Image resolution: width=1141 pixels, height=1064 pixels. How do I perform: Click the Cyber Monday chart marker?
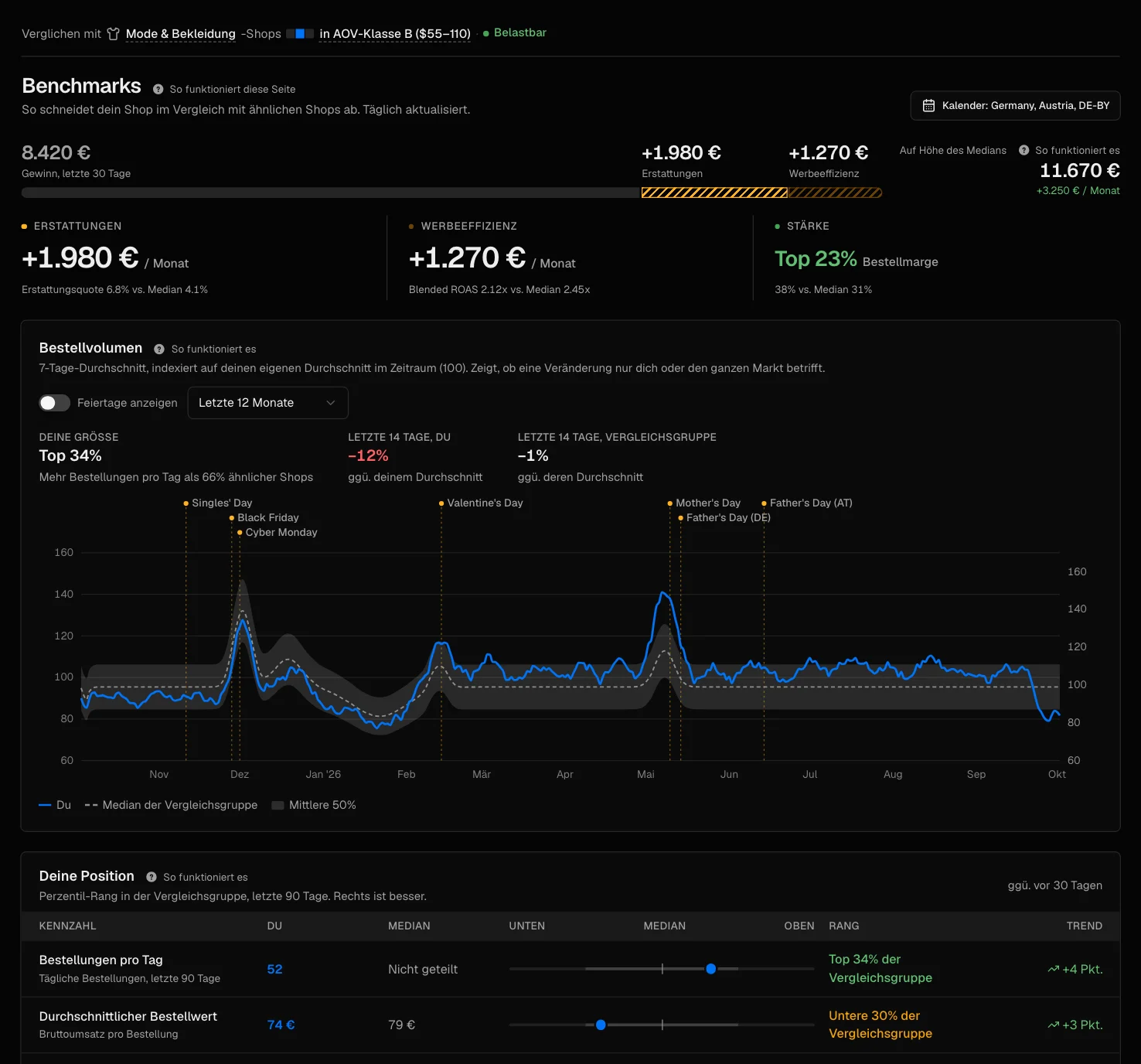[x=240, y=533]
